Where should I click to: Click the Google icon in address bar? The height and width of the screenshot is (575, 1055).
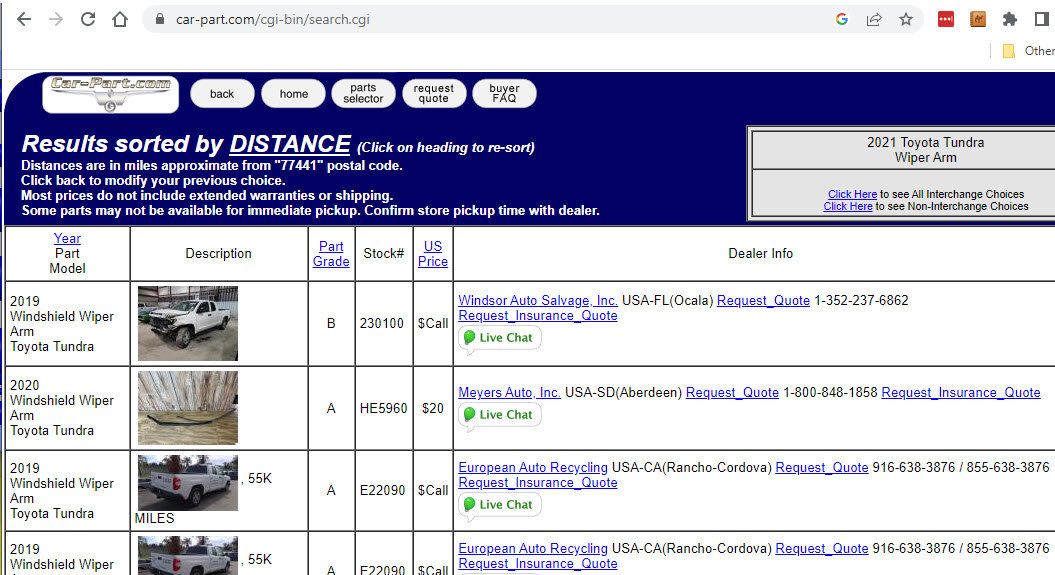tap(842, 19)
